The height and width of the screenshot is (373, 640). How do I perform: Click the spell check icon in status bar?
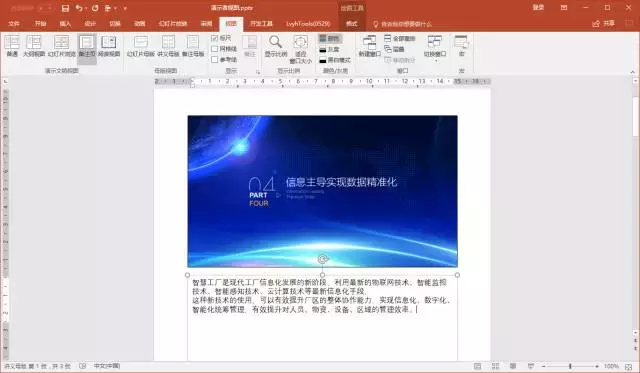pyautogui.click(x=82, y=366)
